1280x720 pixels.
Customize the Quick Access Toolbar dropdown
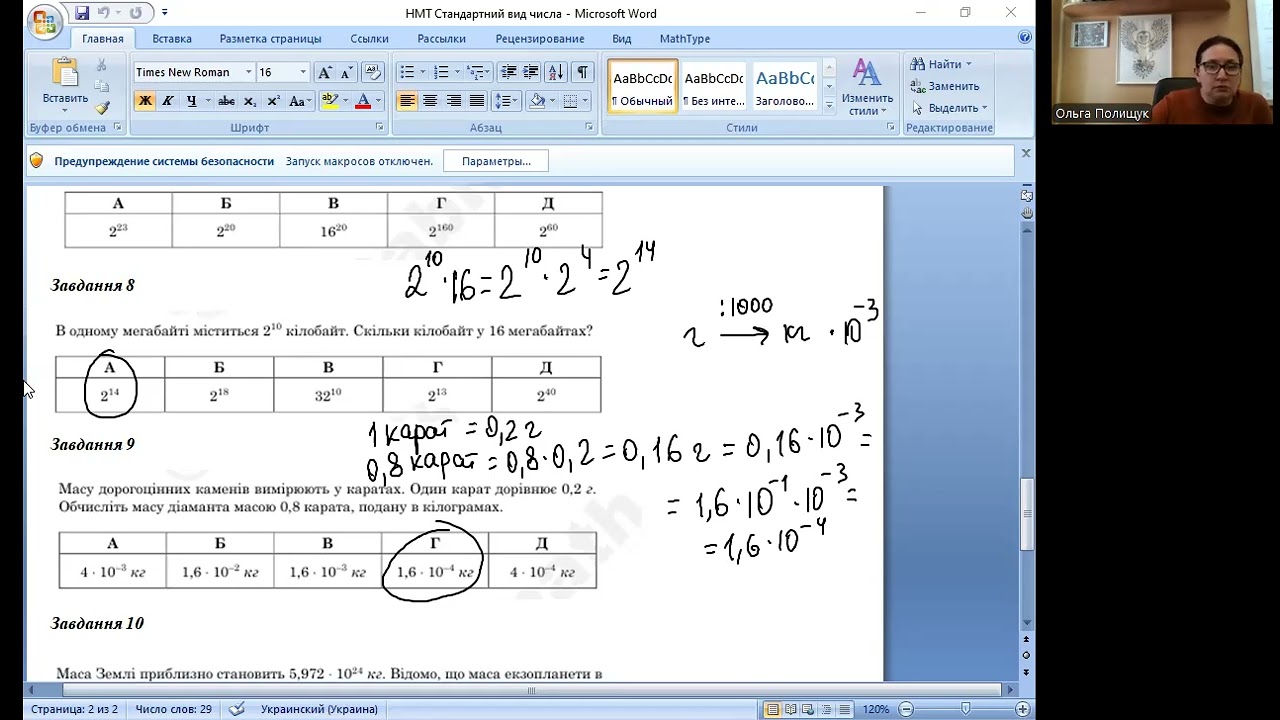tap(165, 13)
